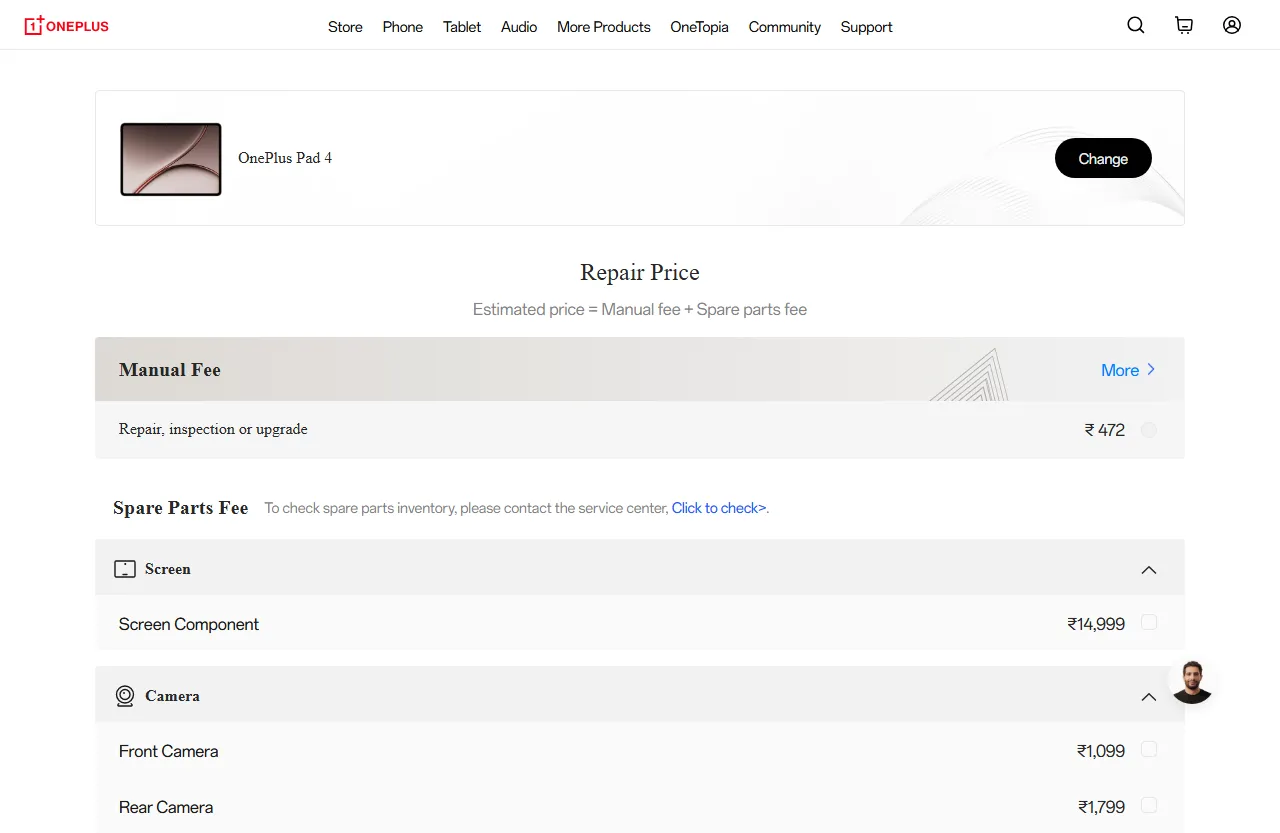Click the Repair, inspection or upgrade label
Viewport: 1280px width, 833px height.
(x=213, y=429)
